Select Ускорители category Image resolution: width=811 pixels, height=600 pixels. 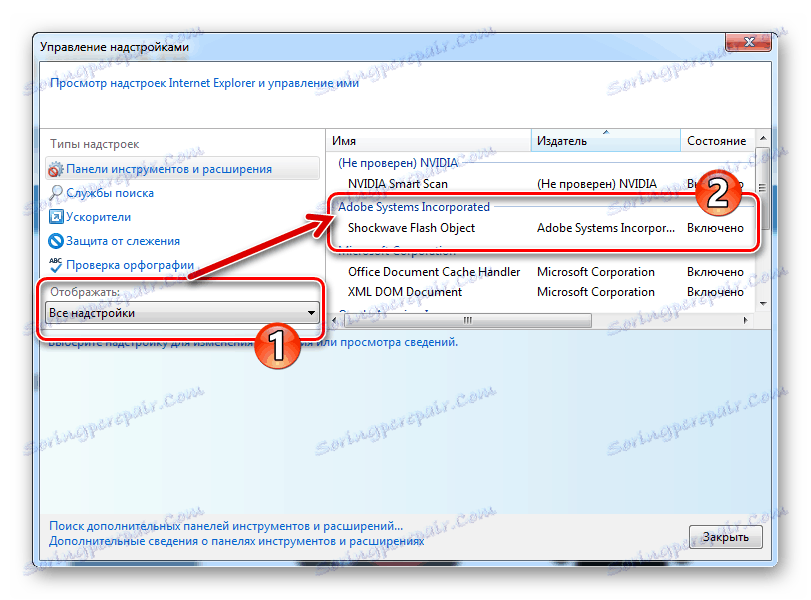point(98,217)
